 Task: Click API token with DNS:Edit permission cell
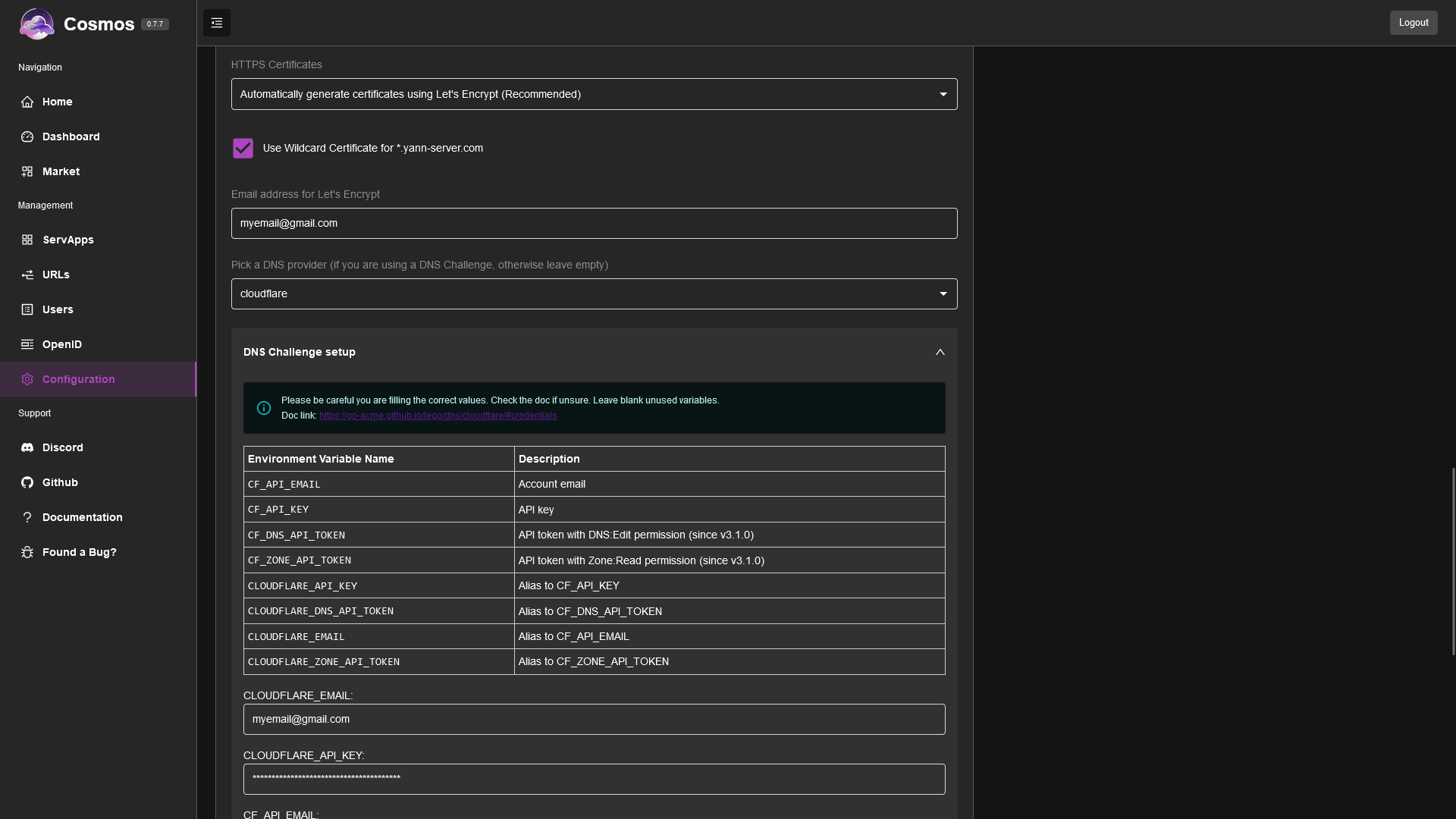point(730,535)
